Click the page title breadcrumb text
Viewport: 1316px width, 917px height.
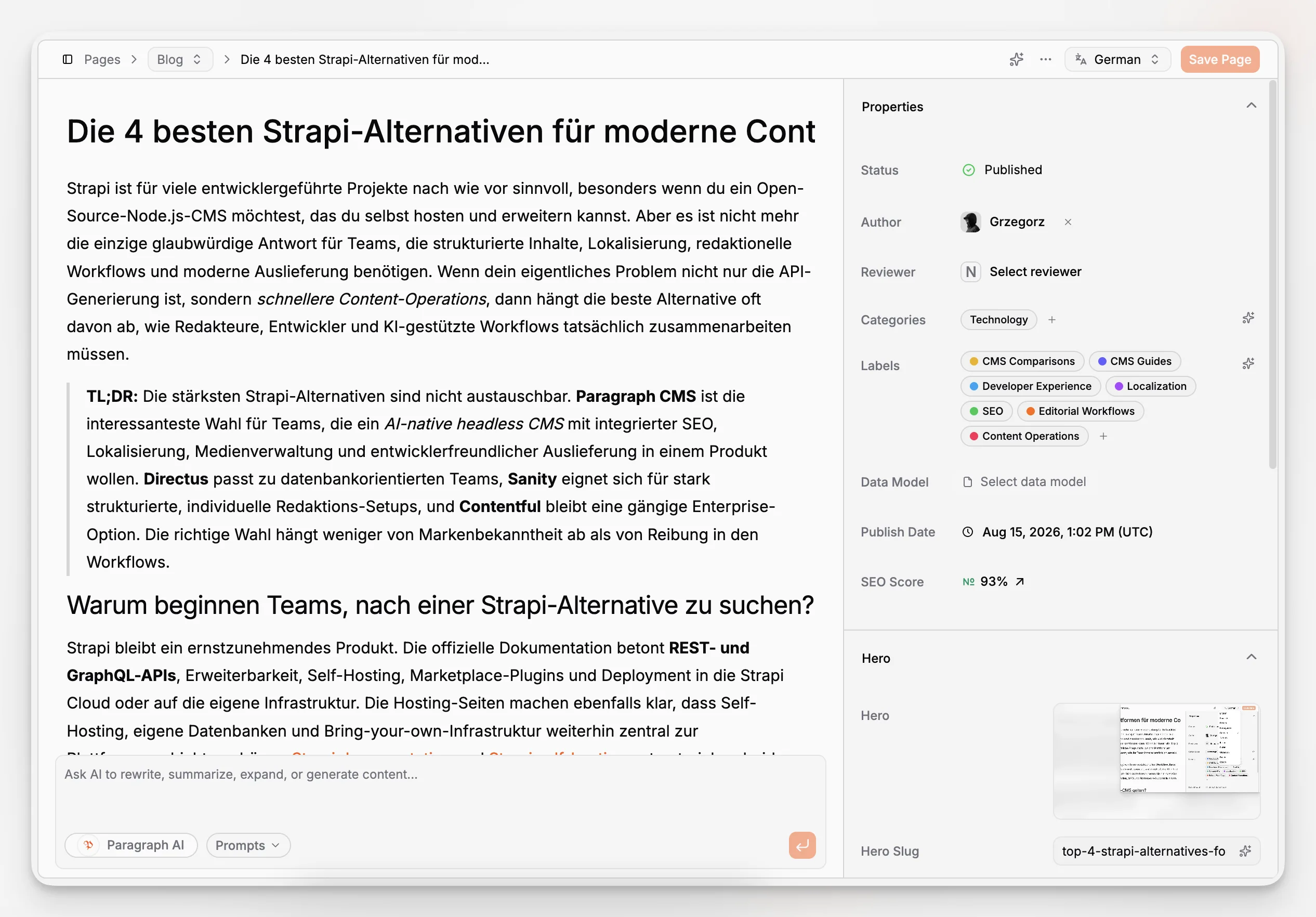(x=364, y=60)
